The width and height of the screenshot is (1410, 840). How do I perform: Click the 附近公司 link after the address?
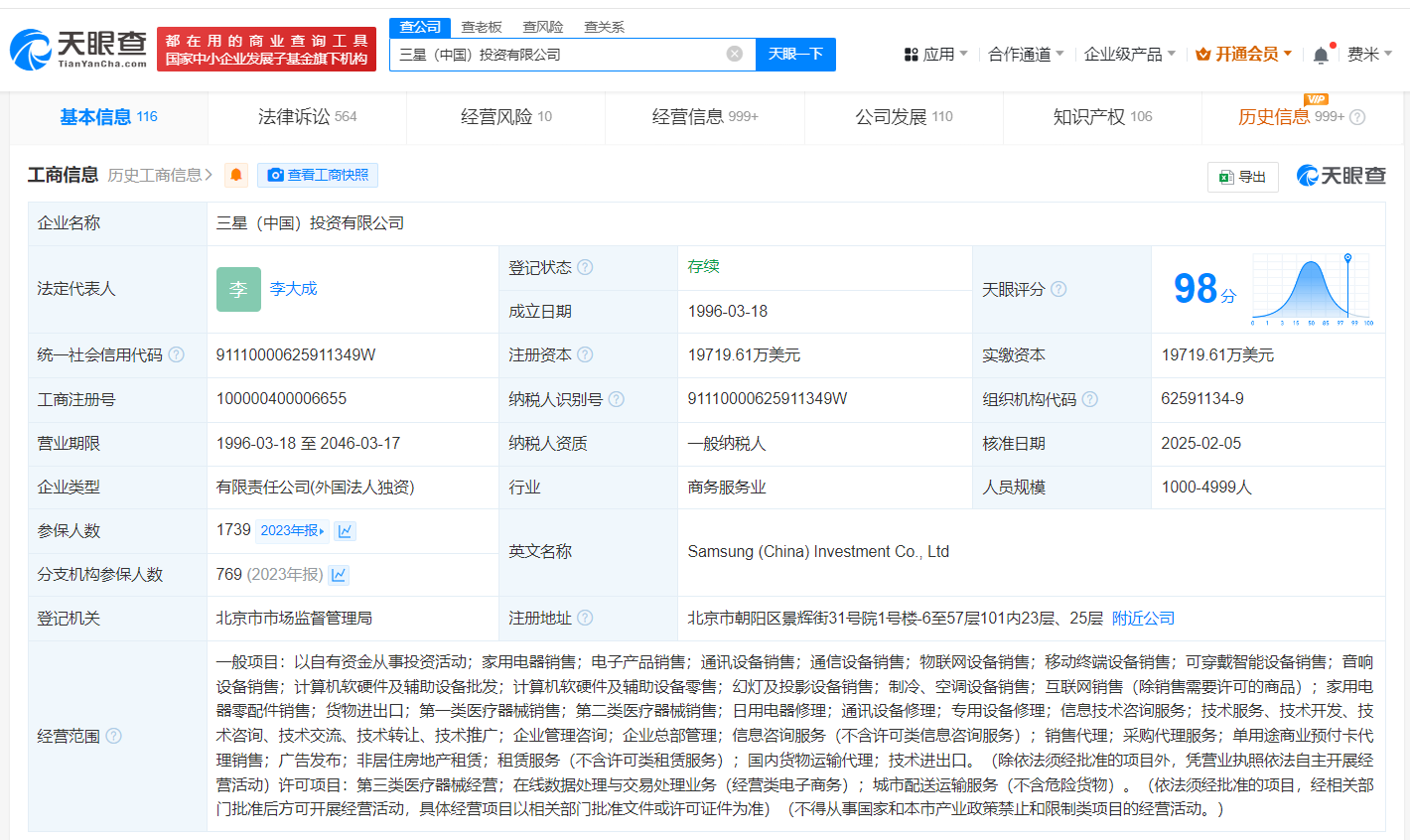(x=1143, y=618)
